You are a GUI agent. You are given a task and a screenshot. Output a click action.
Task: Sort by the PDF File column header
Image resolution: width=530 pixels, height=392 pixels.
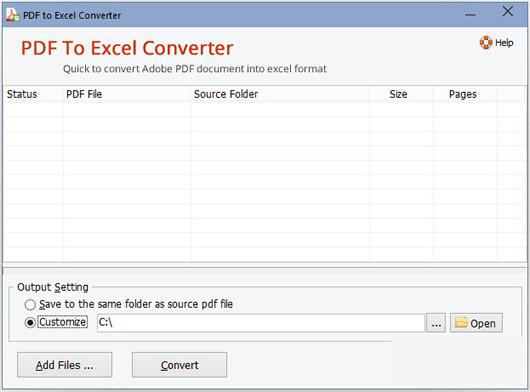[x=127, y=94]
